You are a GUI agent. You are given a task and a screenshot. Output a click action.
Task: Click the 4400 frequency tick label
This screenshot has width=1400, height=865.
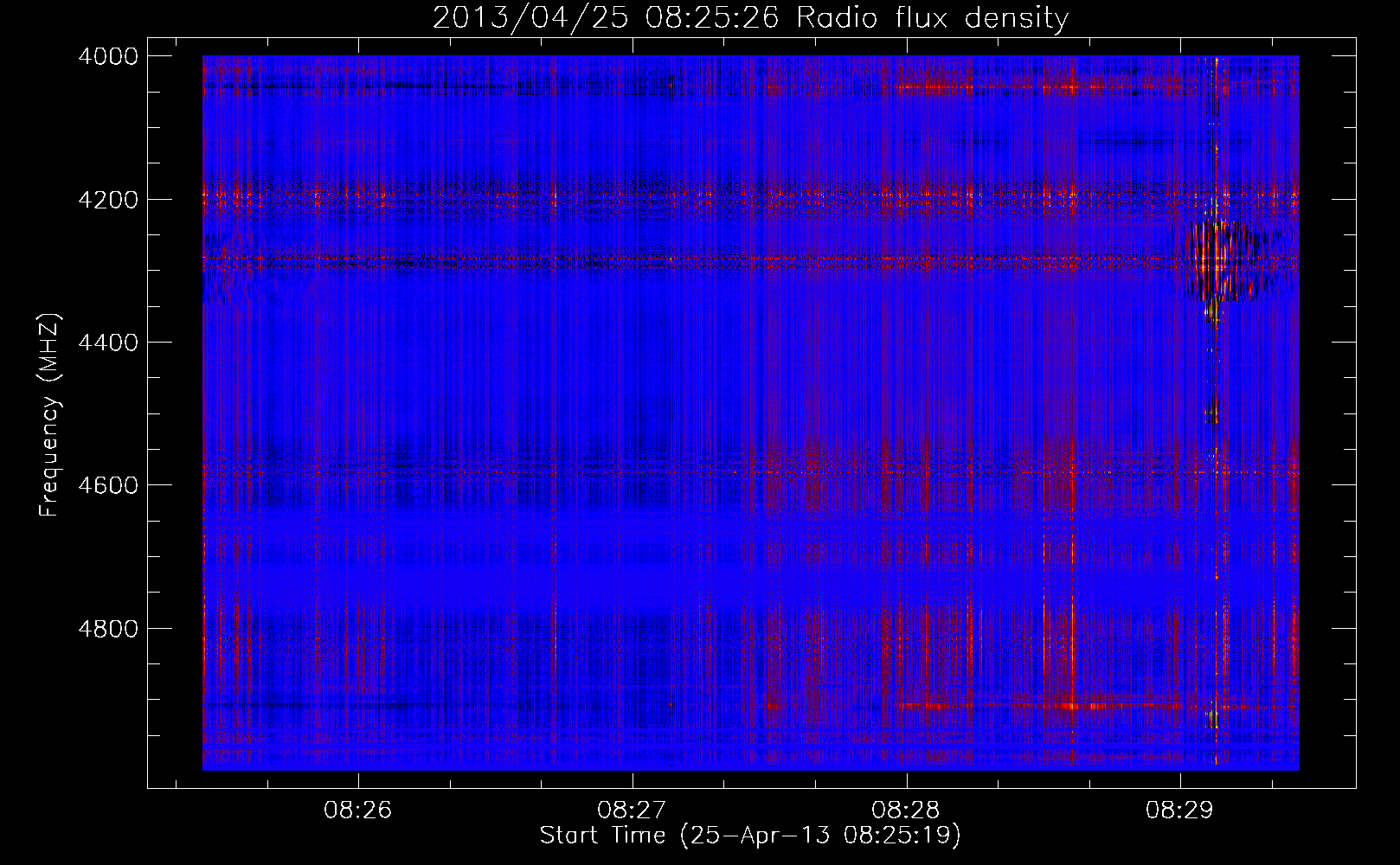coord(108,343)
